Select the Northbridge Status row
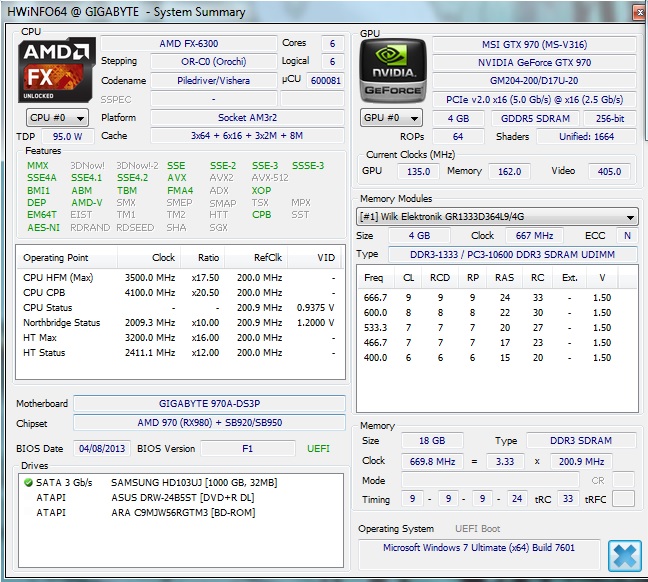648x582 pixels. (180, 322)
